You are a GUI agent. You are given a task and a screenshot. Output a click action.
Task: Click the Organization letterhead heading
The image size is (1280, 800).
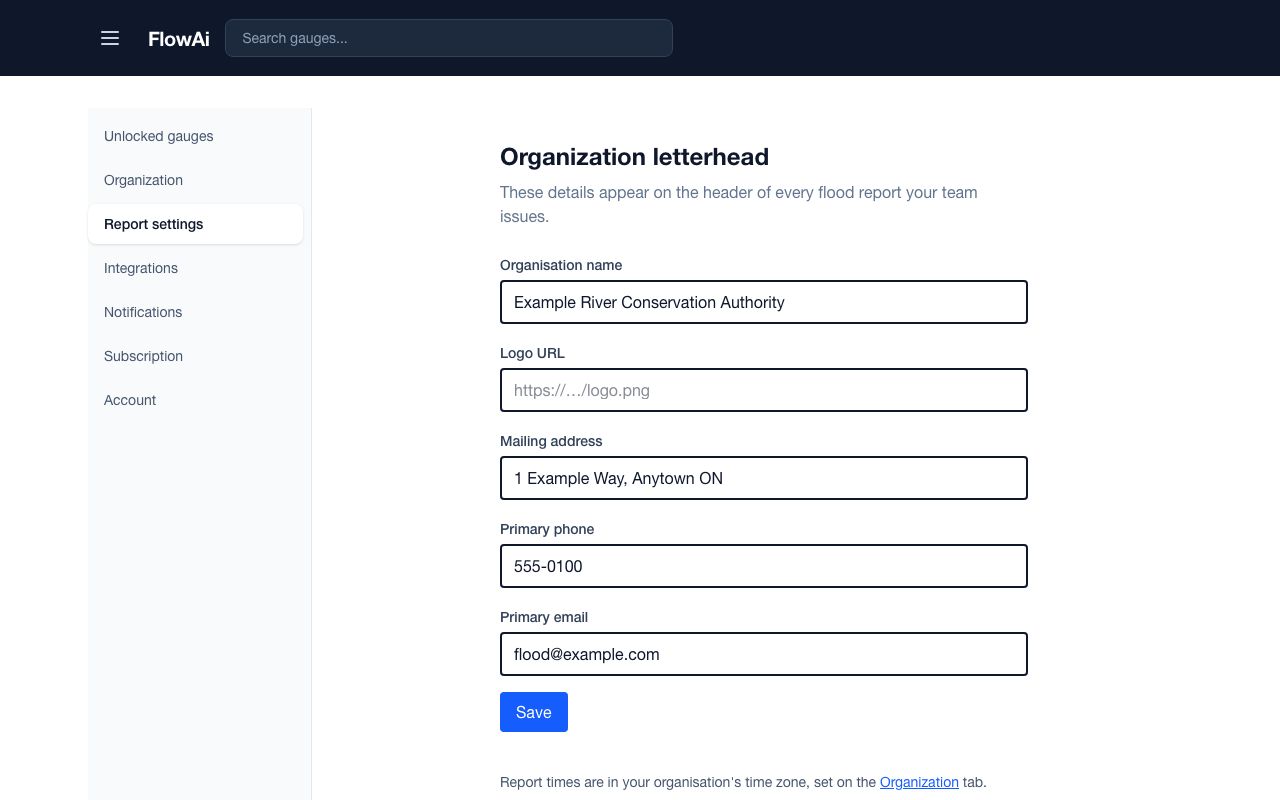[x=634, y=157]
